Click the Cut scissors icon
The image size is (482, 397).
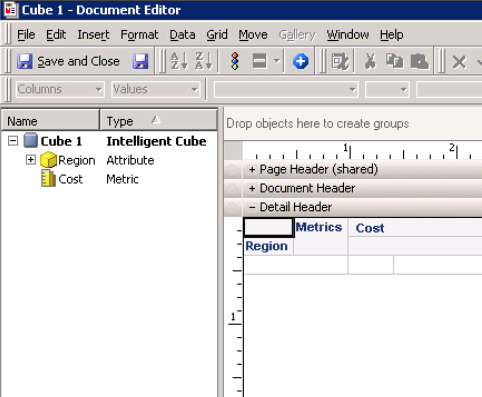[370, 61]
